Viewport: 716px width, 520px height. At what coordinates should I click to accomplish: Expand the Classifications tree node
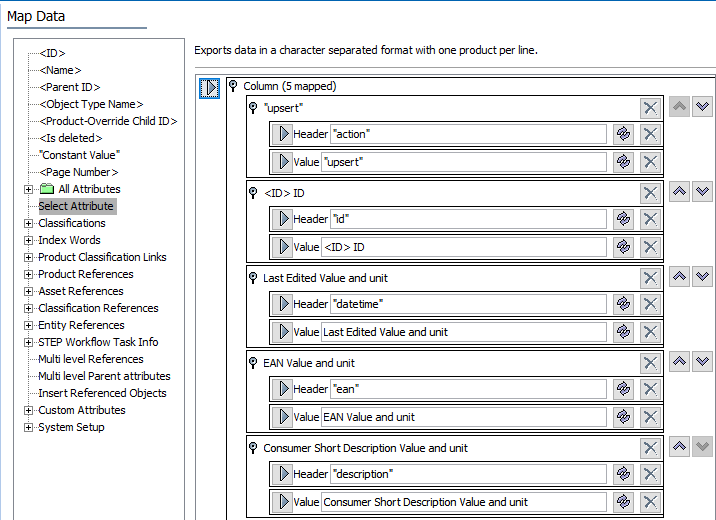28,223
